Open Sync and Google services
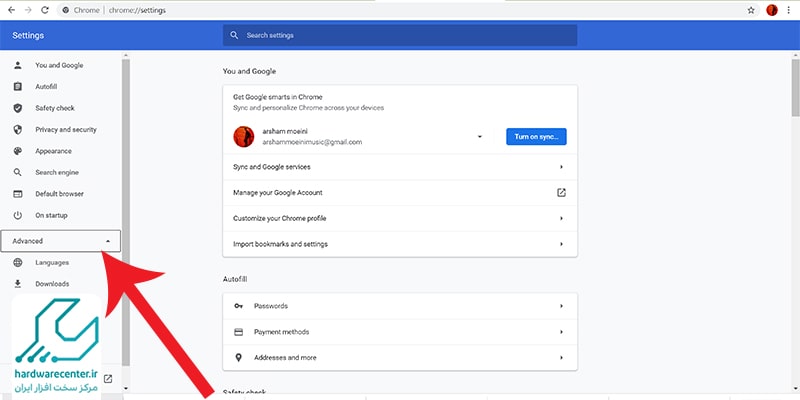800x400 pixels. pyautogui.click(x=400, y=167)
